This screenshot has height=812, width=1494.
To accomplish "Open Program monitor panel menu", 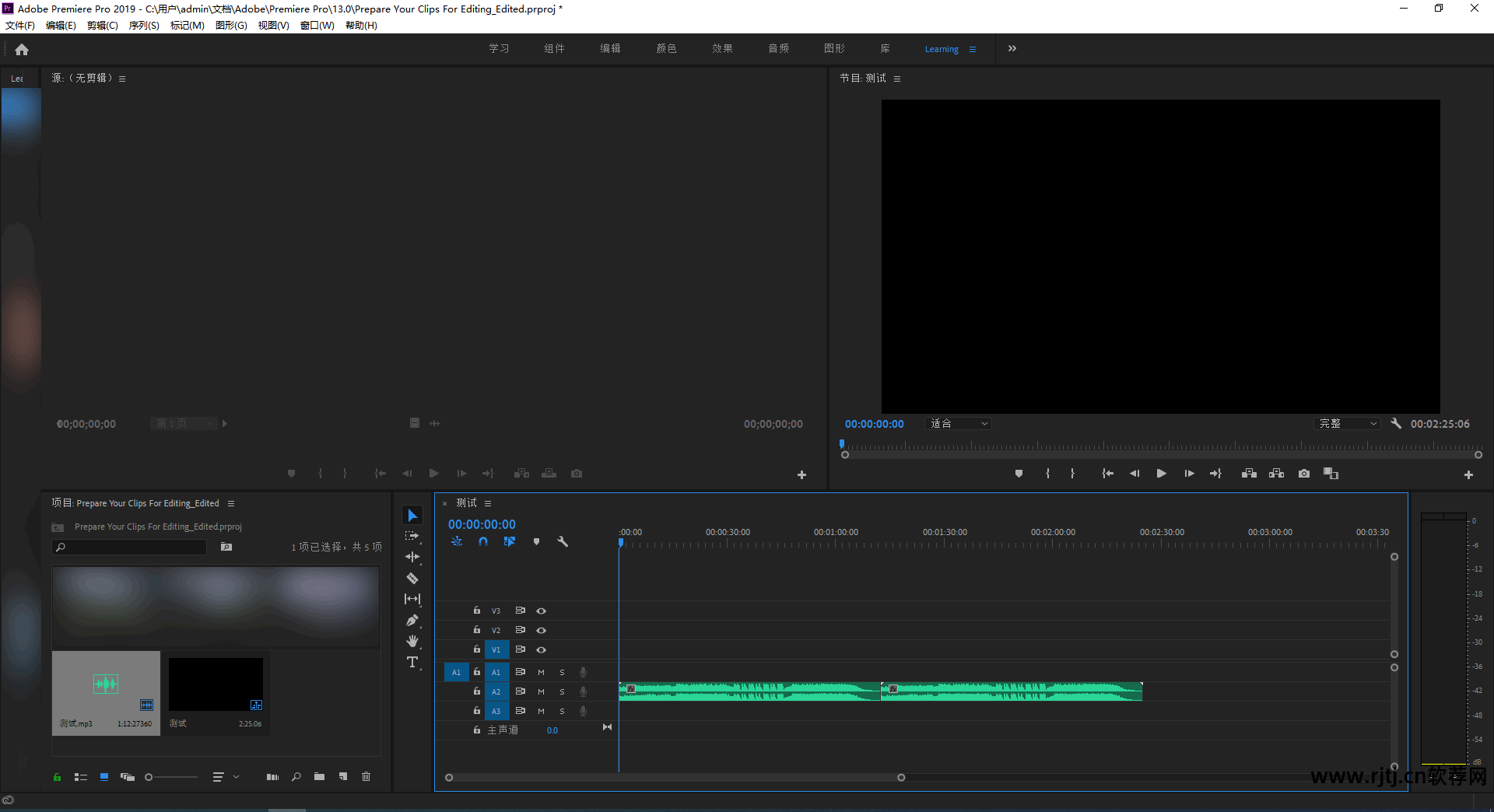I will (x=897, y=79).
